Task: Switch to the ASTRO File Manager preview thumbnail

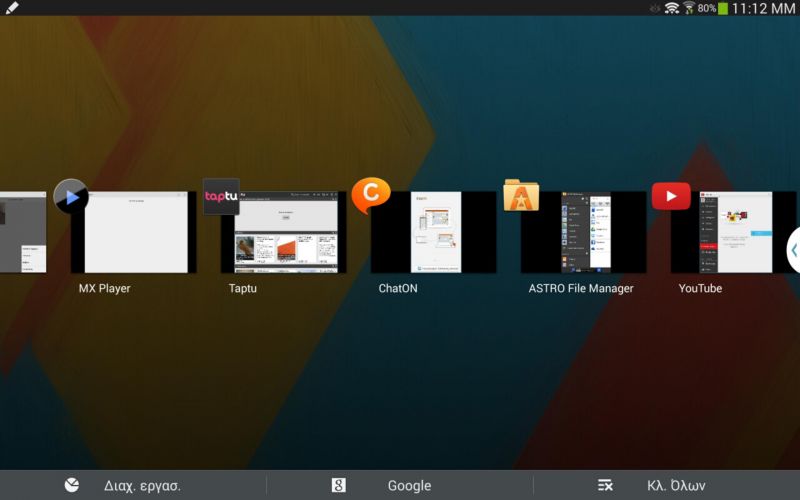Action: point(584,232)
